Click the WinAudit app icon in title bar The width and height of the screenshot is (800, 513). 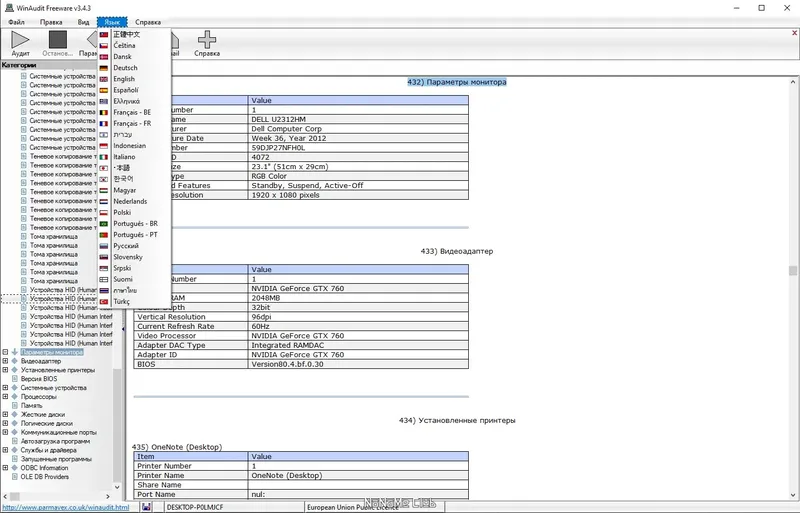(9, 8)
